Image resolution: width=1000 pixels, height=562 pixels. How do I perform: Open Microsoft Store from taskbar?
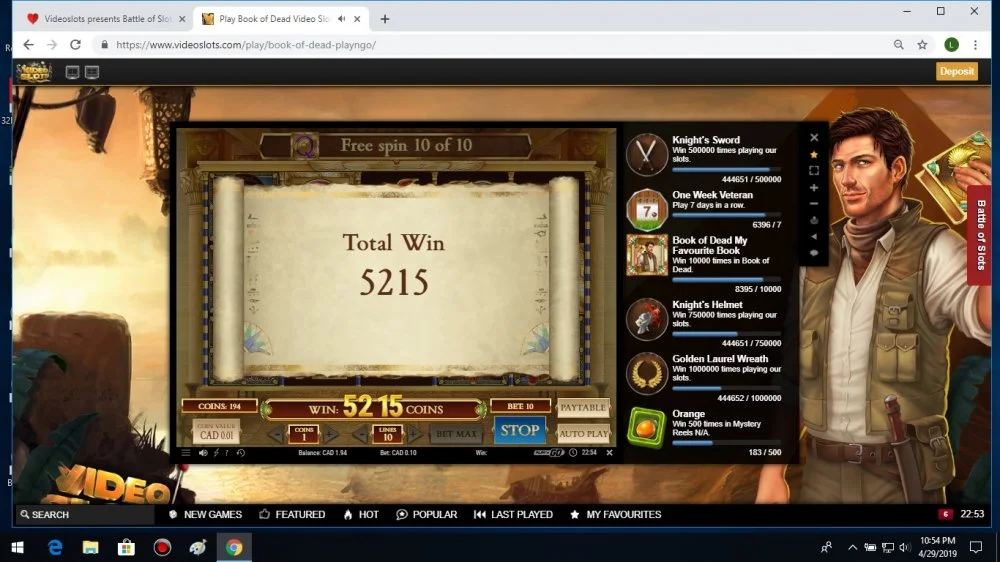pos(126,547)
